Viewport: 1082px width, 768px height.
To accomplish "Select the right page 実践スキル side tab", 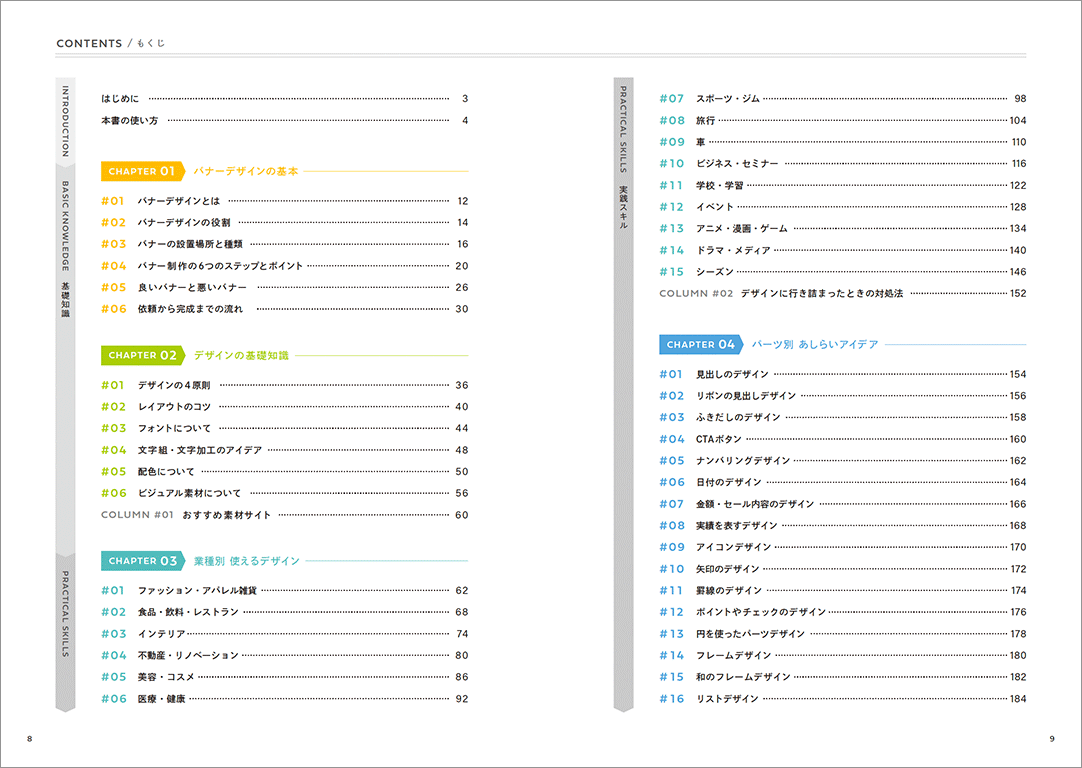I will pos(623,395).
